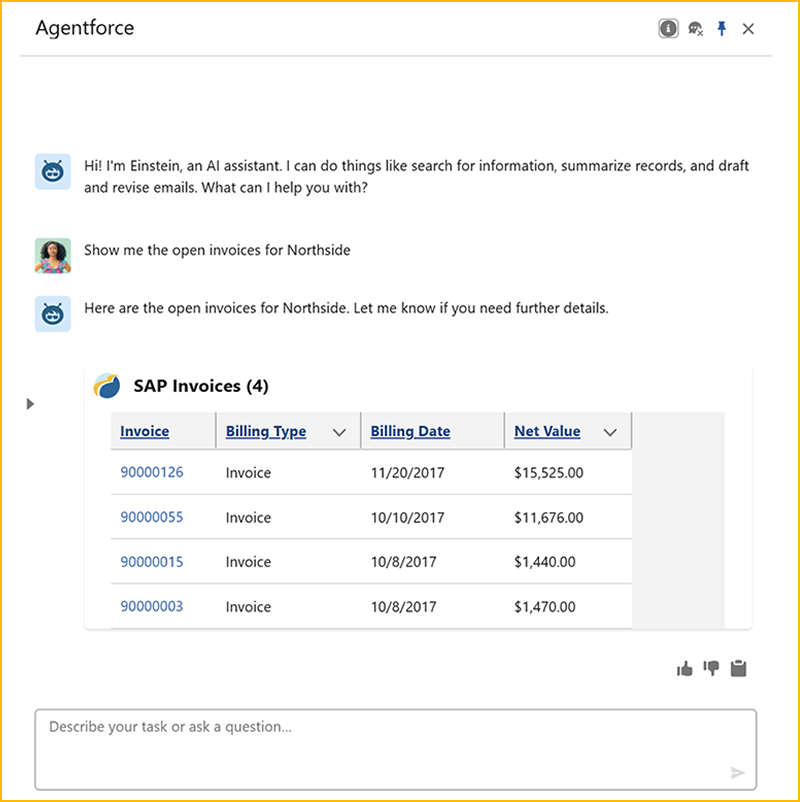800x802 pixels.
Task: Give a thumbs up to the response
Action: tap(685, 669)
